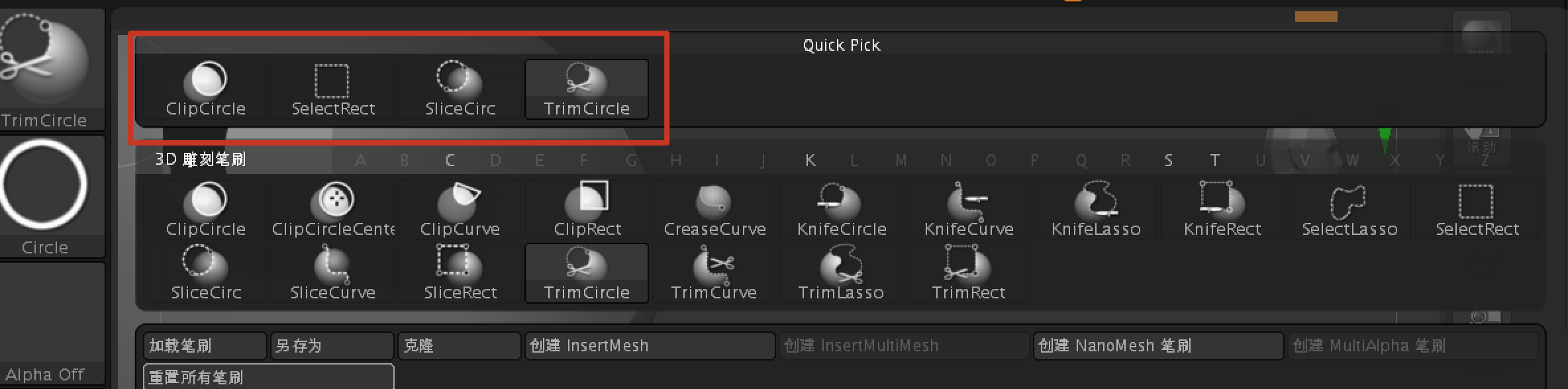Viewport: 1568px width, 389px height.
Task: Click the 另存为 save as button
Action: pyautogui.click(x=332, y=345)
